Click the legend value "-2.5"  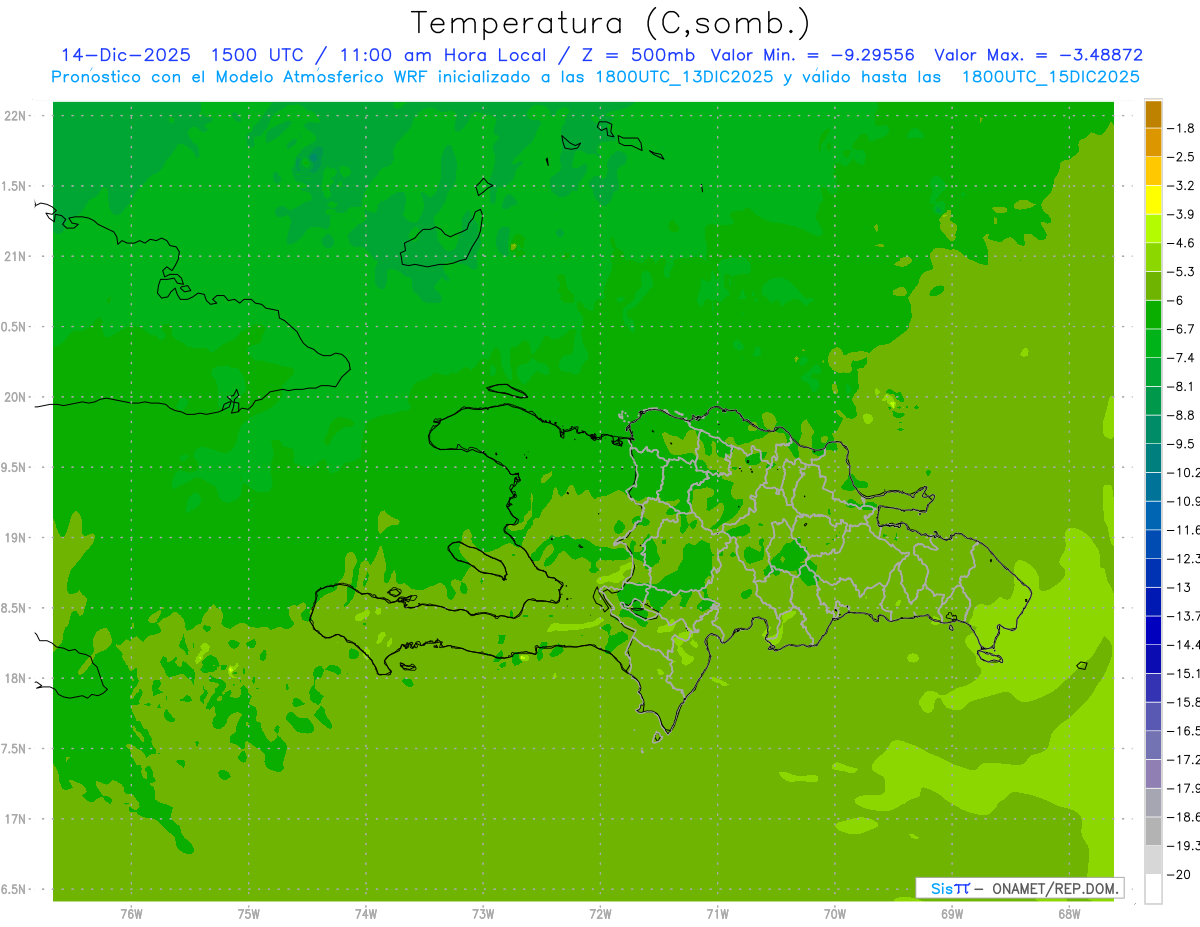tap(1181, 157)
